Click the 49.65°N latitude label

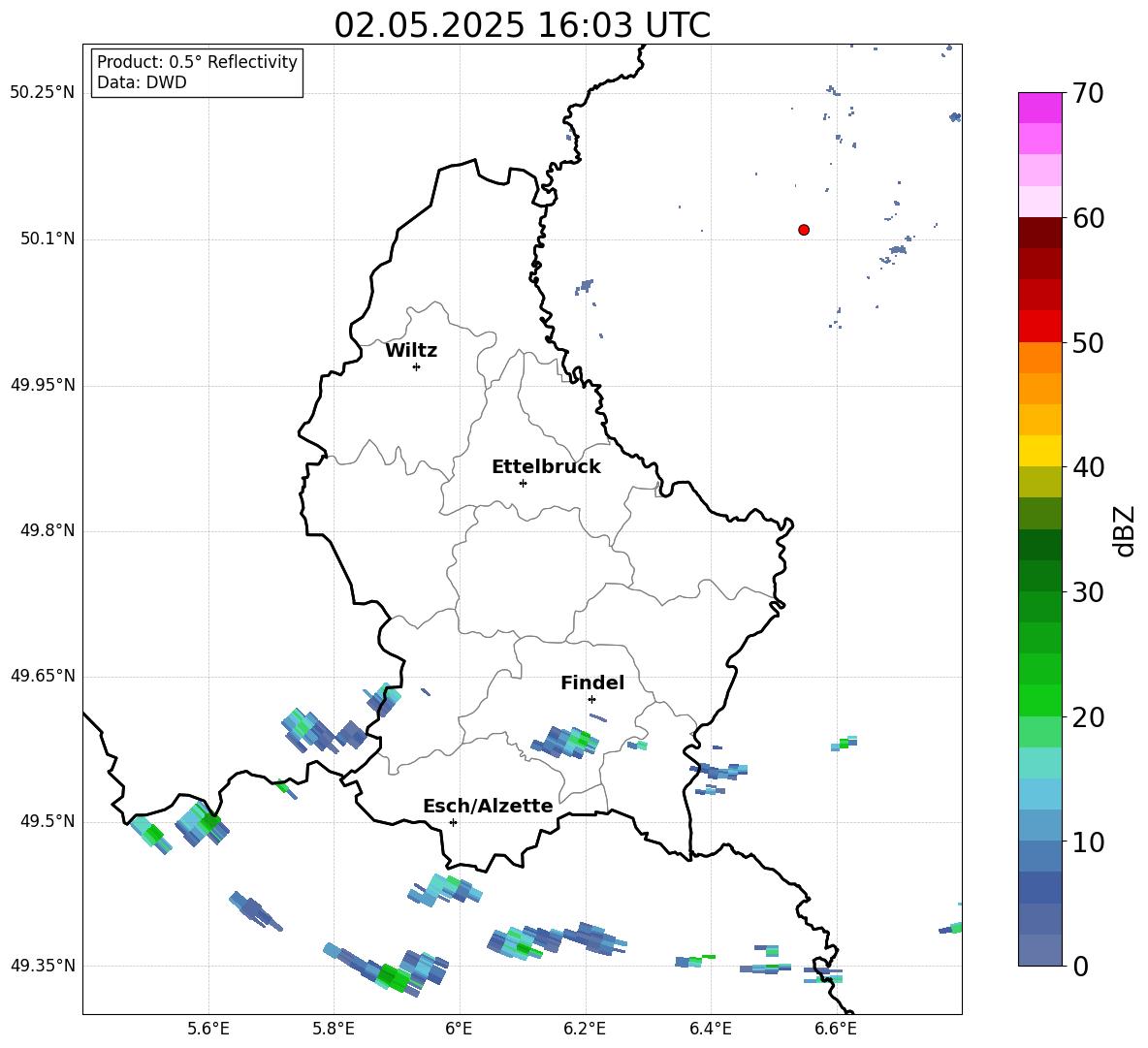(x=42, y=676)
